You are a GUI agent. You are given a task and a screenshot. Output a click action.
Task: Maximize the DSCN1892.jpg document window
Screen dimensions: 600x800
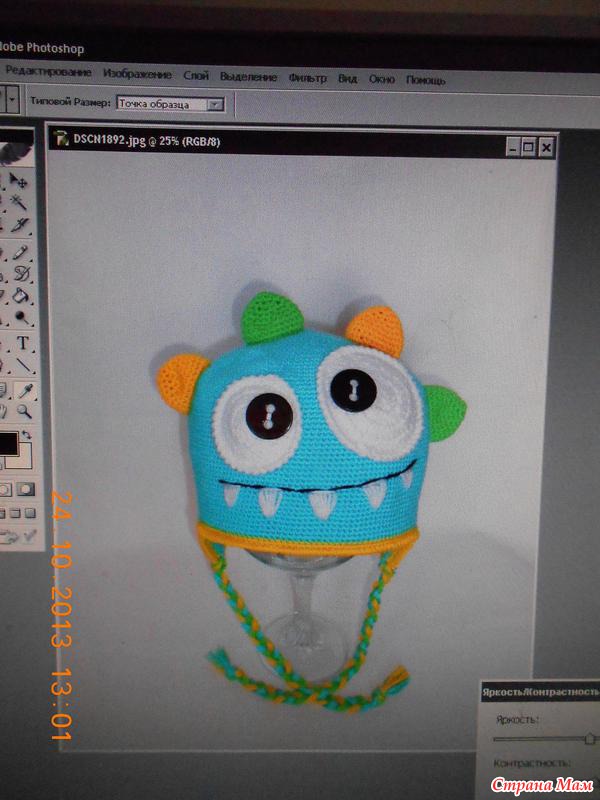(x=529, y=148)
